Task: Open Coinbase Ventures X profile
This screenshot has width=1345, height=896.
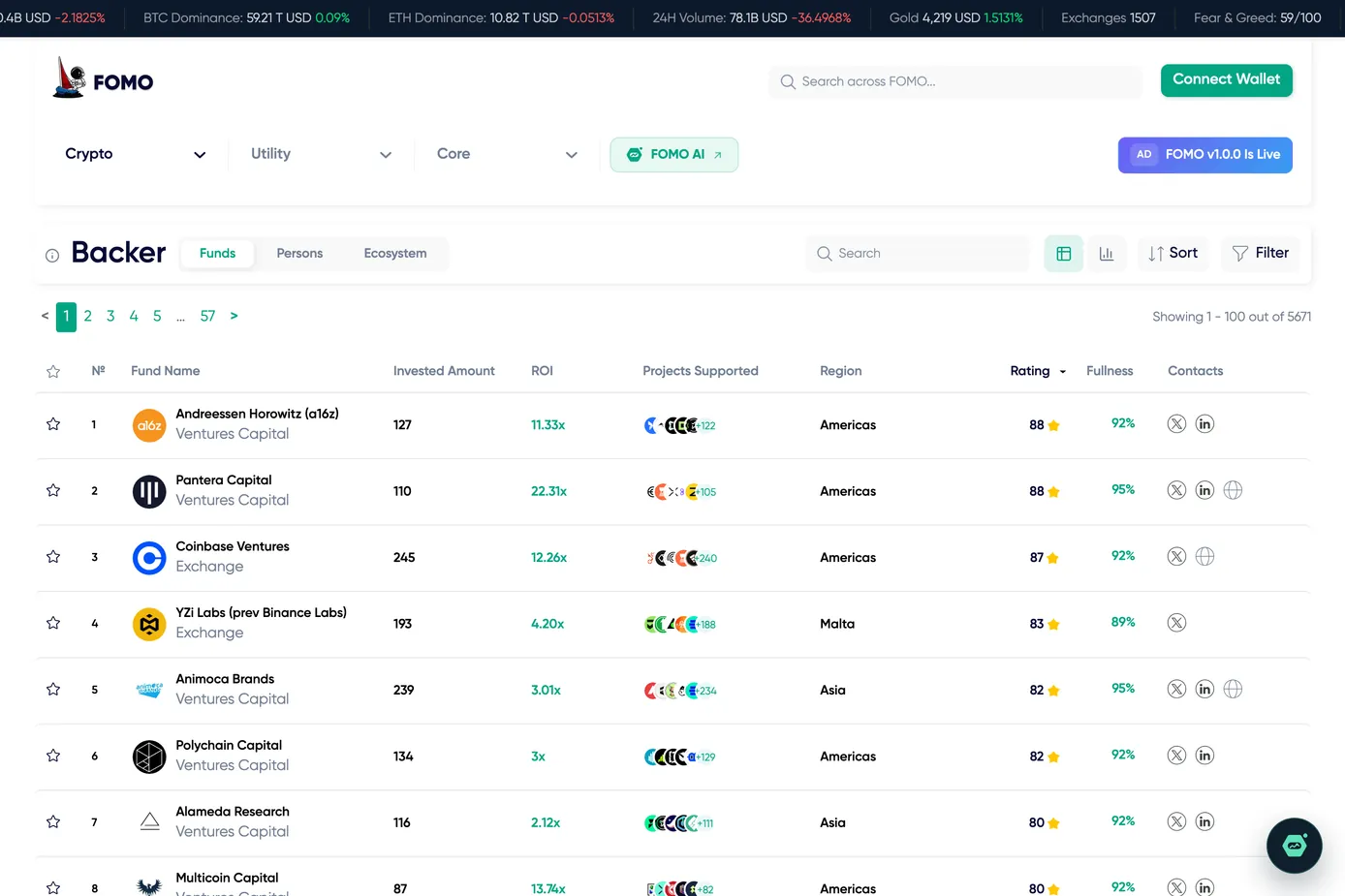Action: tap(1176, 556)
